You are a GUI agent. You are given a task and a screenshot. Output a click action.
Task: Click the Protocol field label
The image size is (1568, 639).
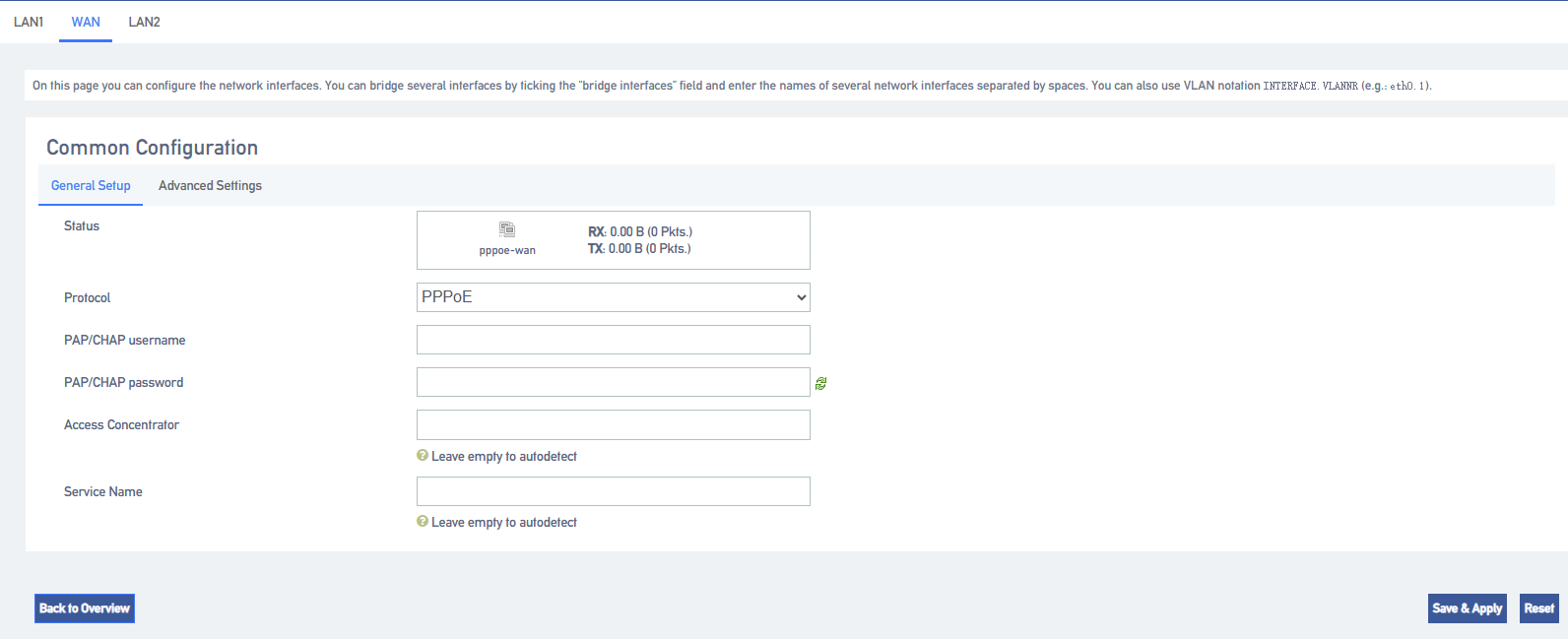click(x=87, y=298)
